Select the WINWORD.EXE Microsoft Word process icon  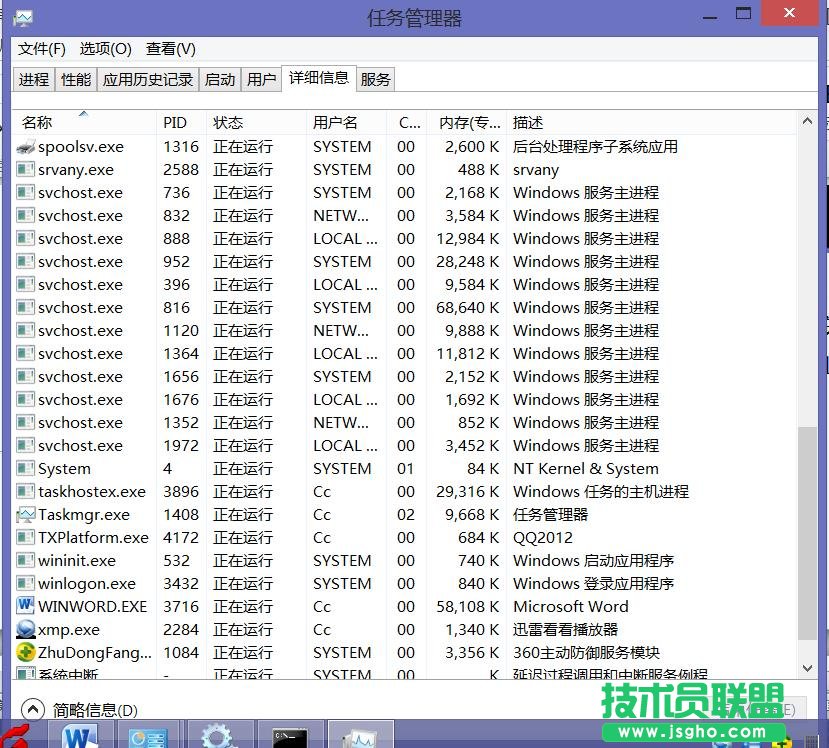[25, 606]
